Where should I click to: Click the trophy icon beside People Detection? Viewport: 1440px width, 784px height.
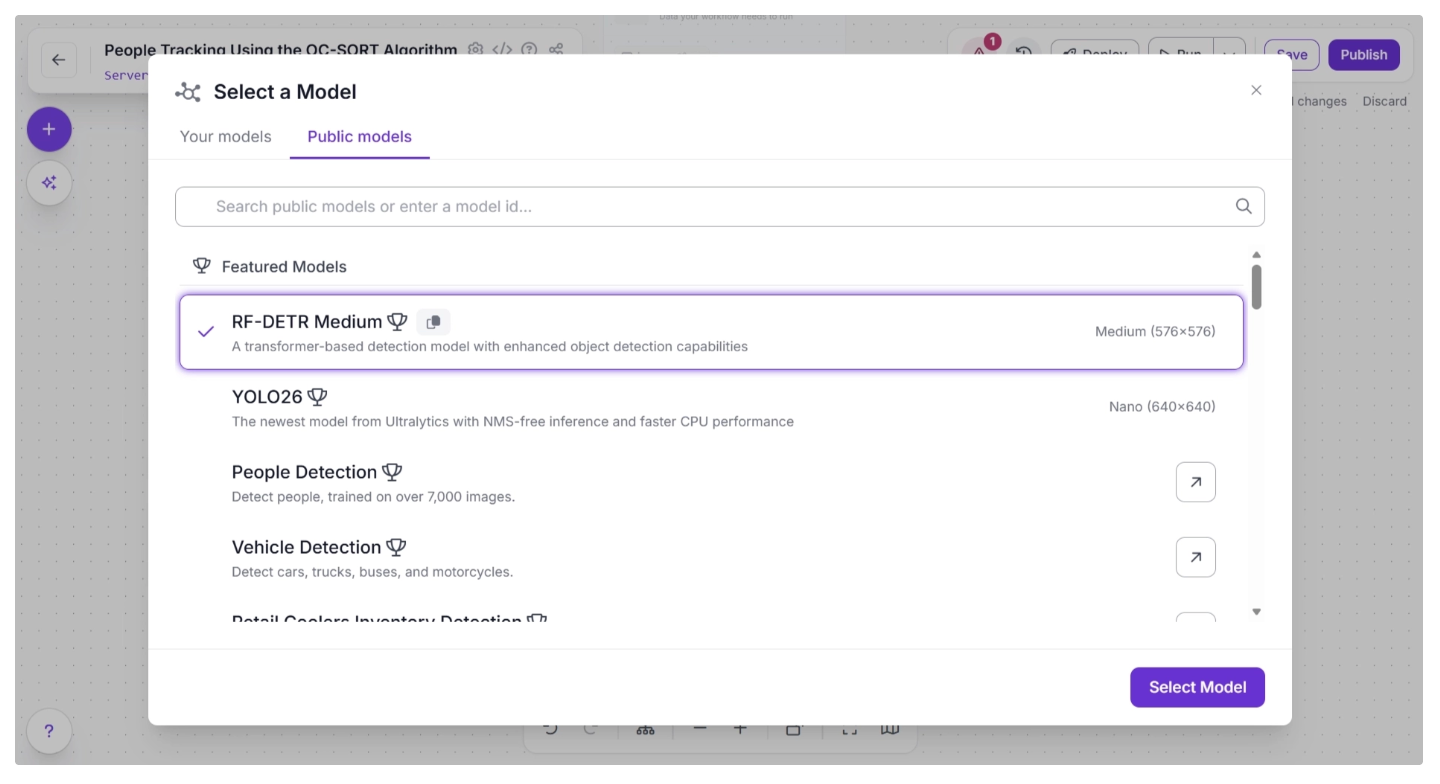click(x=392, y=472)
